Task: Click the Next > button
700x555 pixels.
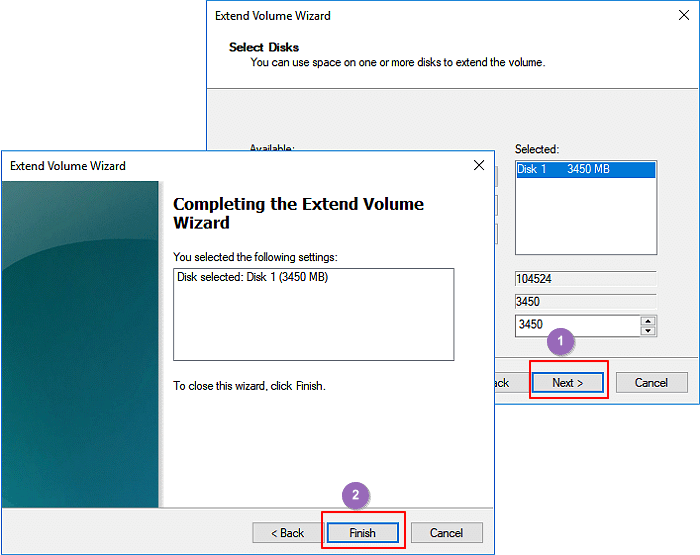Action: coord(567,383)
